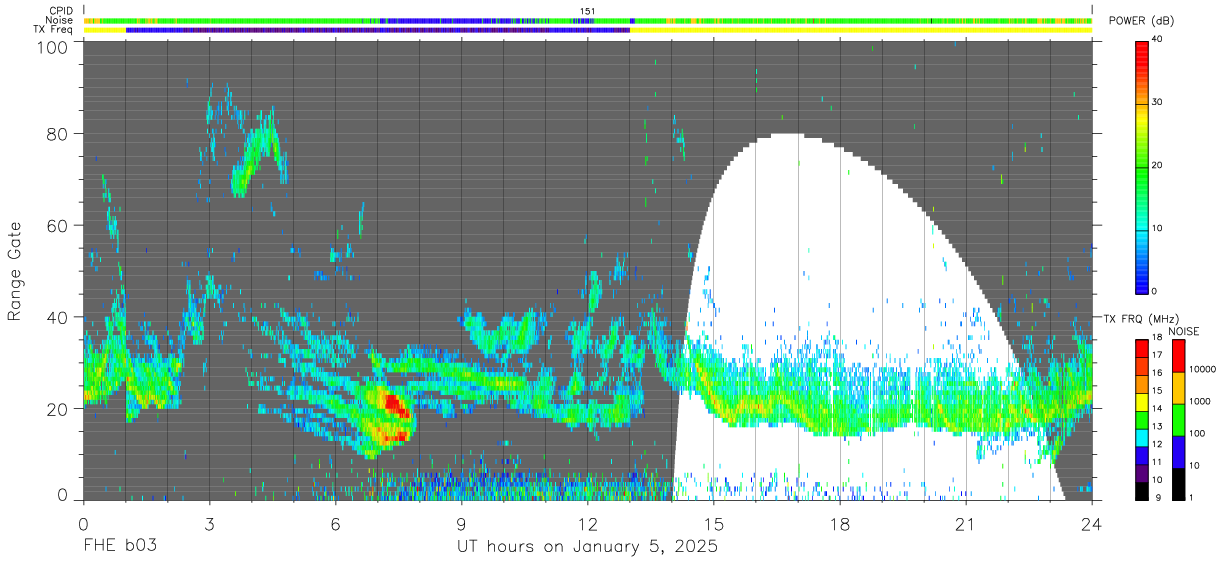Click the 1000 label on NOISE legend
This screenshot has height=567, width=1228.
pos(1201,401)
